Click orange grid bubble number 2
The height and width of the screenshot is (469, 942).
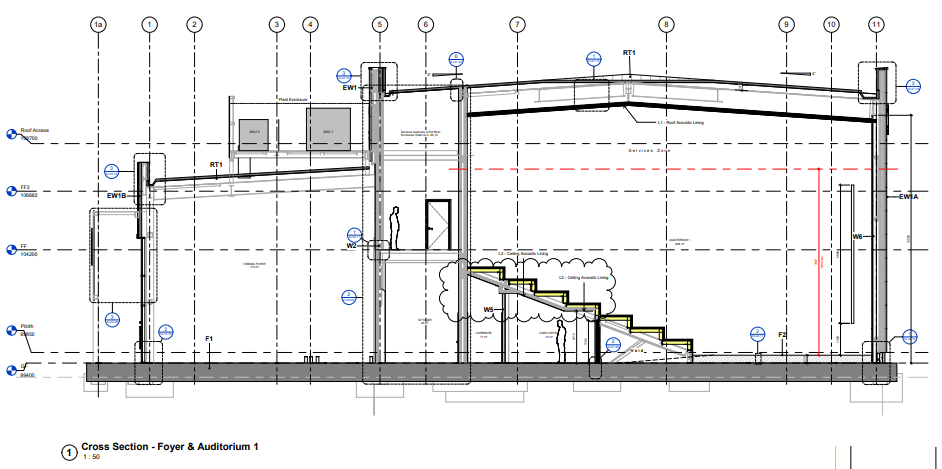coord(194,23)
